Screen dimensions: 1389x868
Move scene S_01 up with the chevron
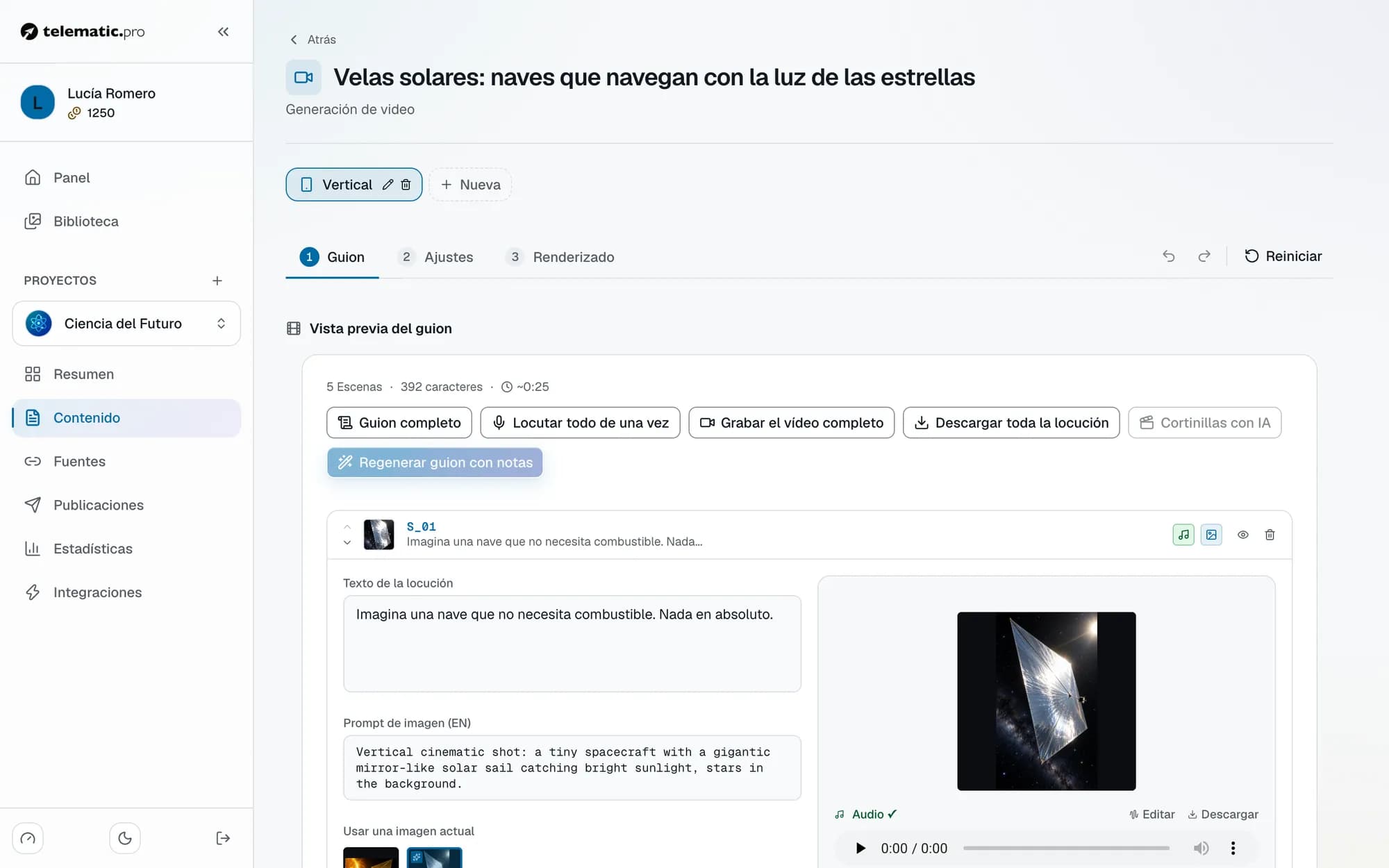pyautogui.click(x=347, y=527)
